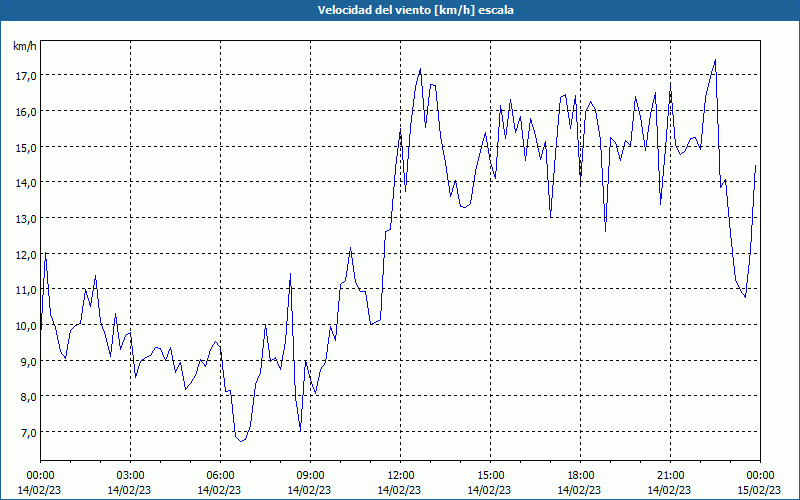Select the 16,0 y-axis label

pos(26,111)
